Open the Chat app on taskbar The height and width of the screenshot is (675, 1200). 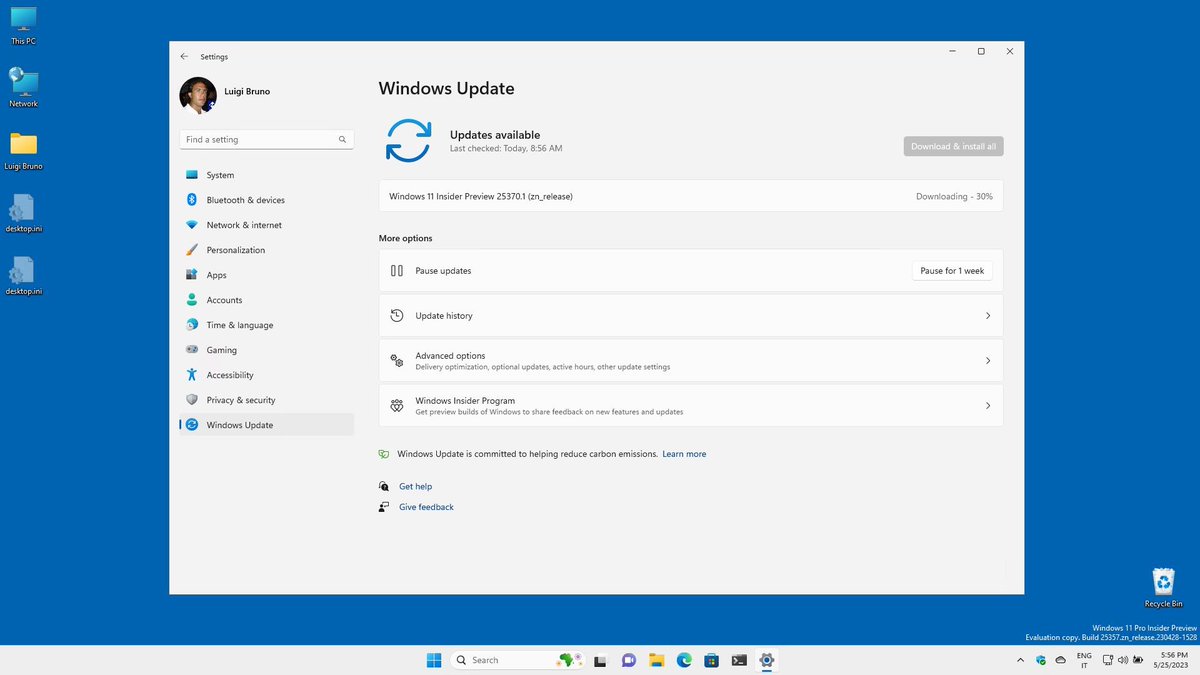[629, 660]
